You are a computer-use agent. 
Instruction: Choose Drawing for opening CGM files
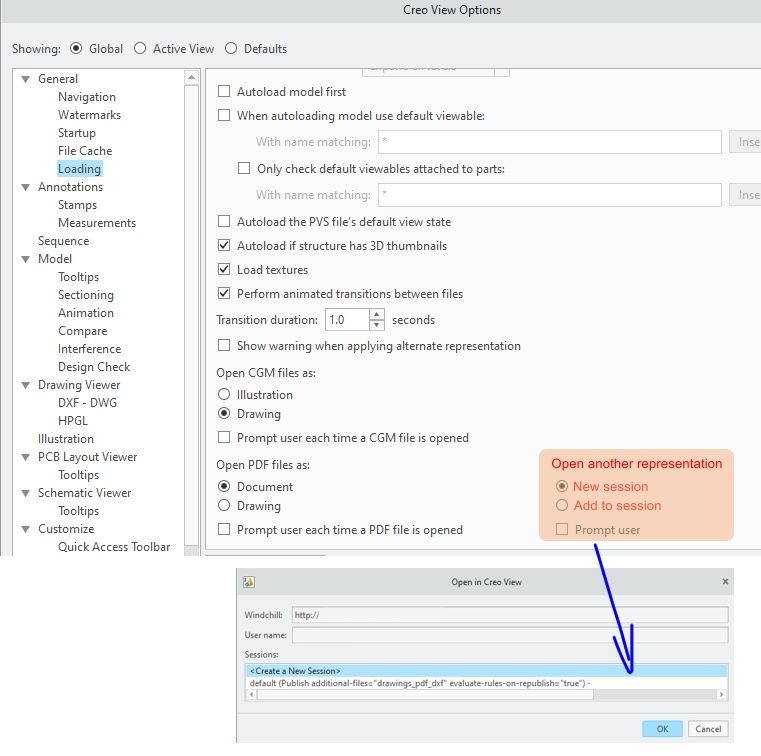click(224, 413)
